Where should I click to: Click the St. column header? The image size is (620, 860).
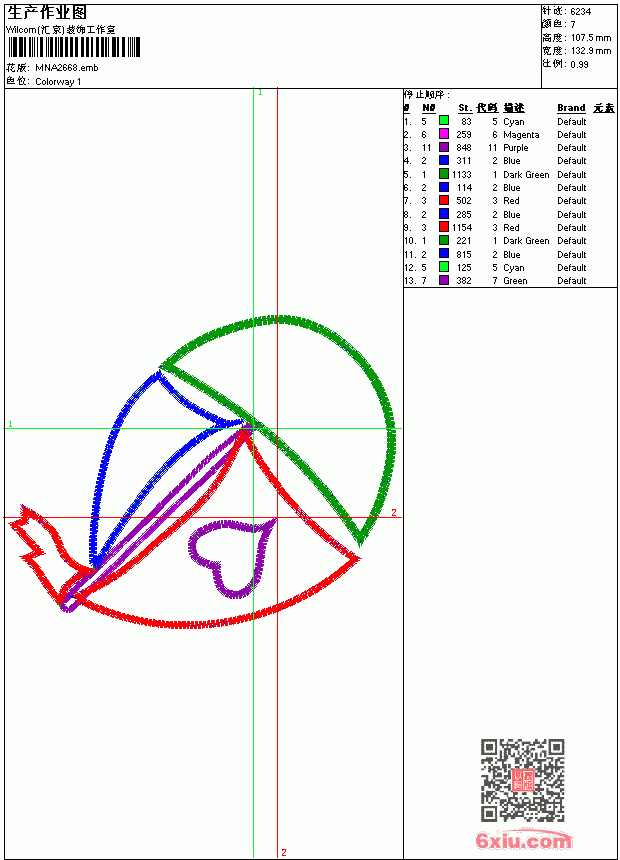click(x=465, y=108)
